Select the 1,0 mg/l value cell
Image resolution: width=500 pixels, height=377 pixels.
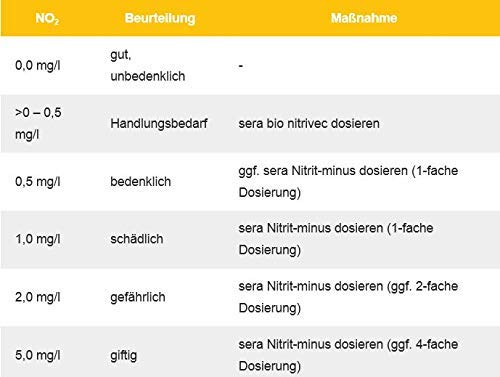tap(38, 239)
